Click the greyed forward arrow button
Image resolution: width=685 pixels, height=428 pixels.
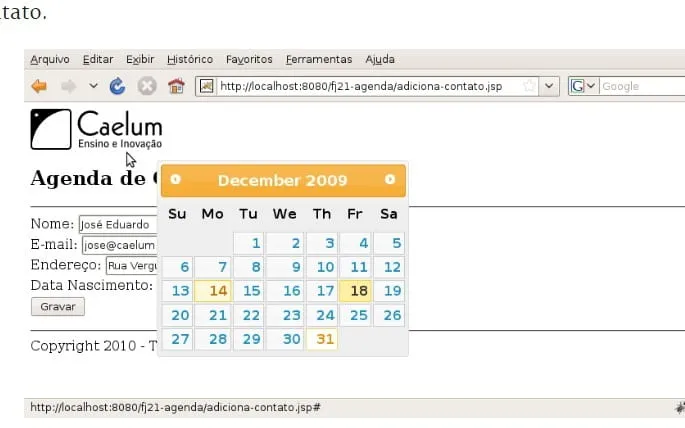point(69,86)
